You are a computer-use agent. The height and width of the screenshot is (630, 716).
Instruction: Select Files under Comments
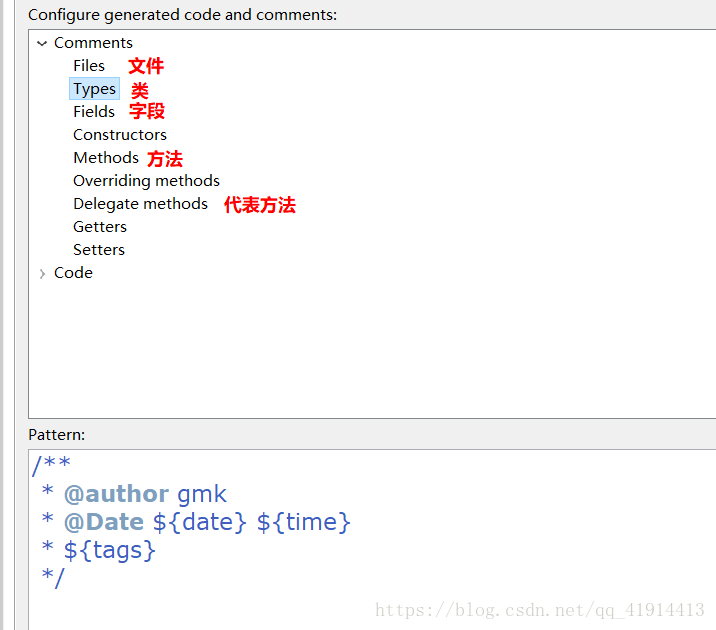(x=89, y=66)
